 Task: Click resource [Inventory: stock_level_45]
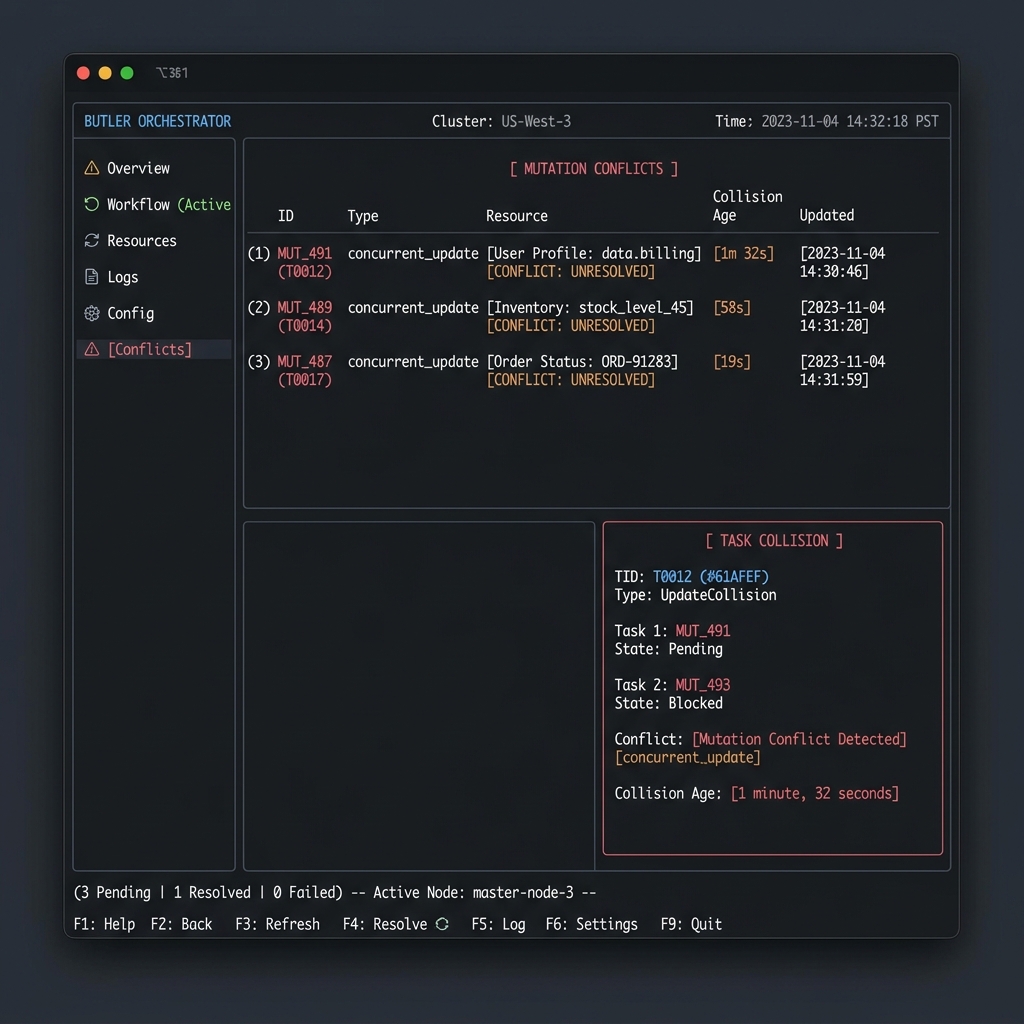pos(590,308)
